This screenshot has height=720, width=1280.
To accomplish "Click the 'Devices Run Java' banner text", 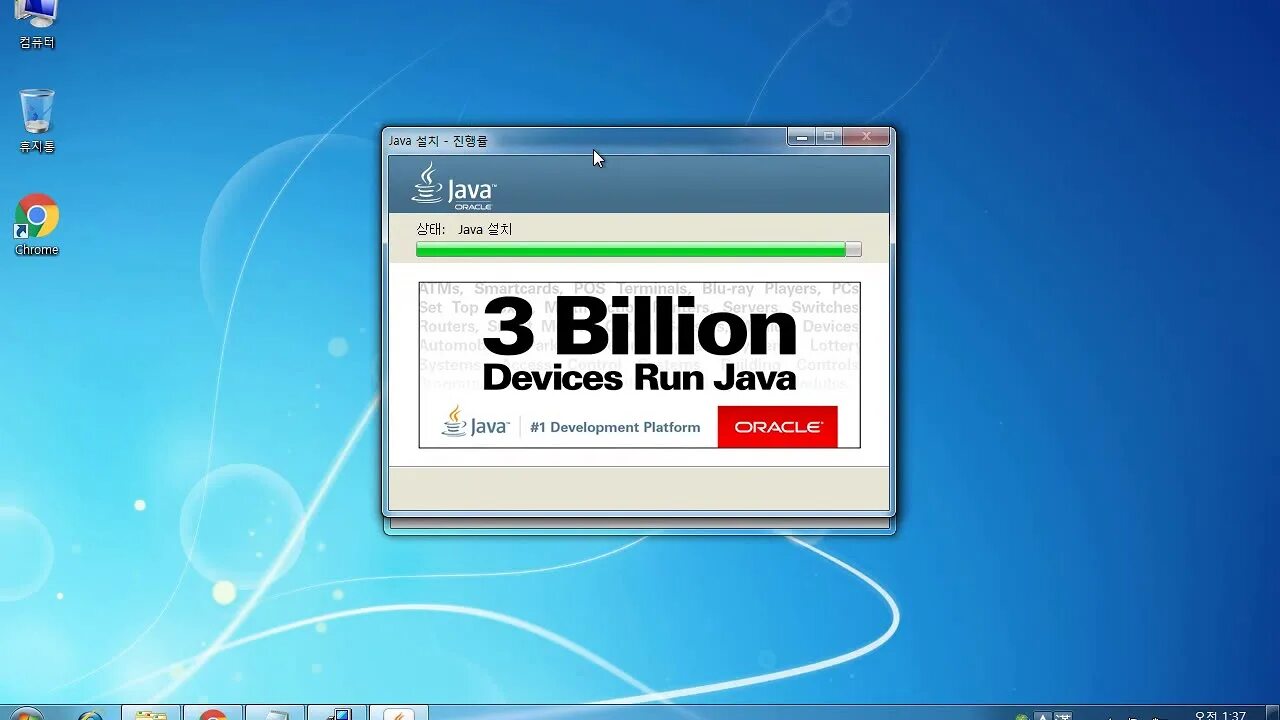I will point(639,377).
